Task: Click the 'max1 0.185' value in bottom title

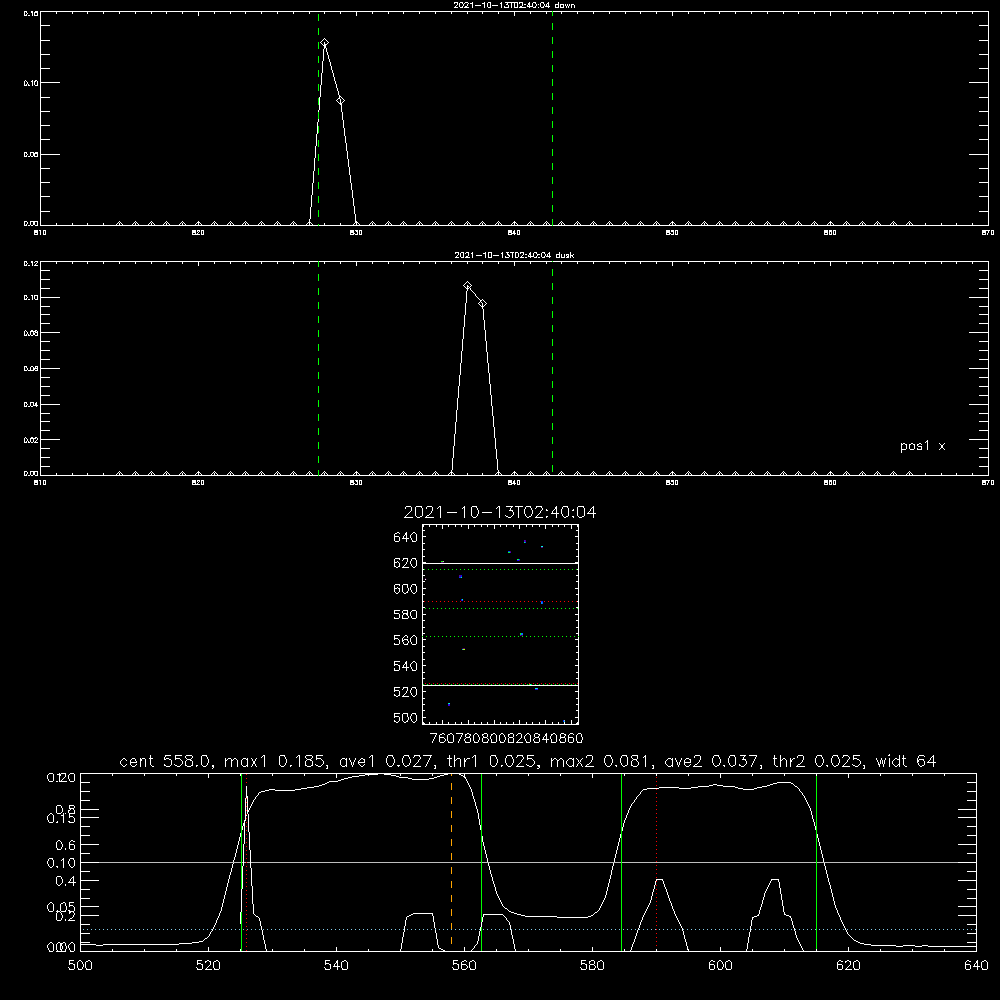Action: point(276,761)
